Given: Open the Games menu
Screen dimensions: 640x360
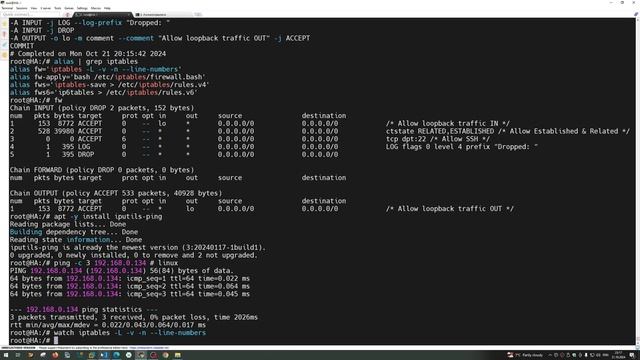Looking at the screenshot, I should click(x=69, y=8).
